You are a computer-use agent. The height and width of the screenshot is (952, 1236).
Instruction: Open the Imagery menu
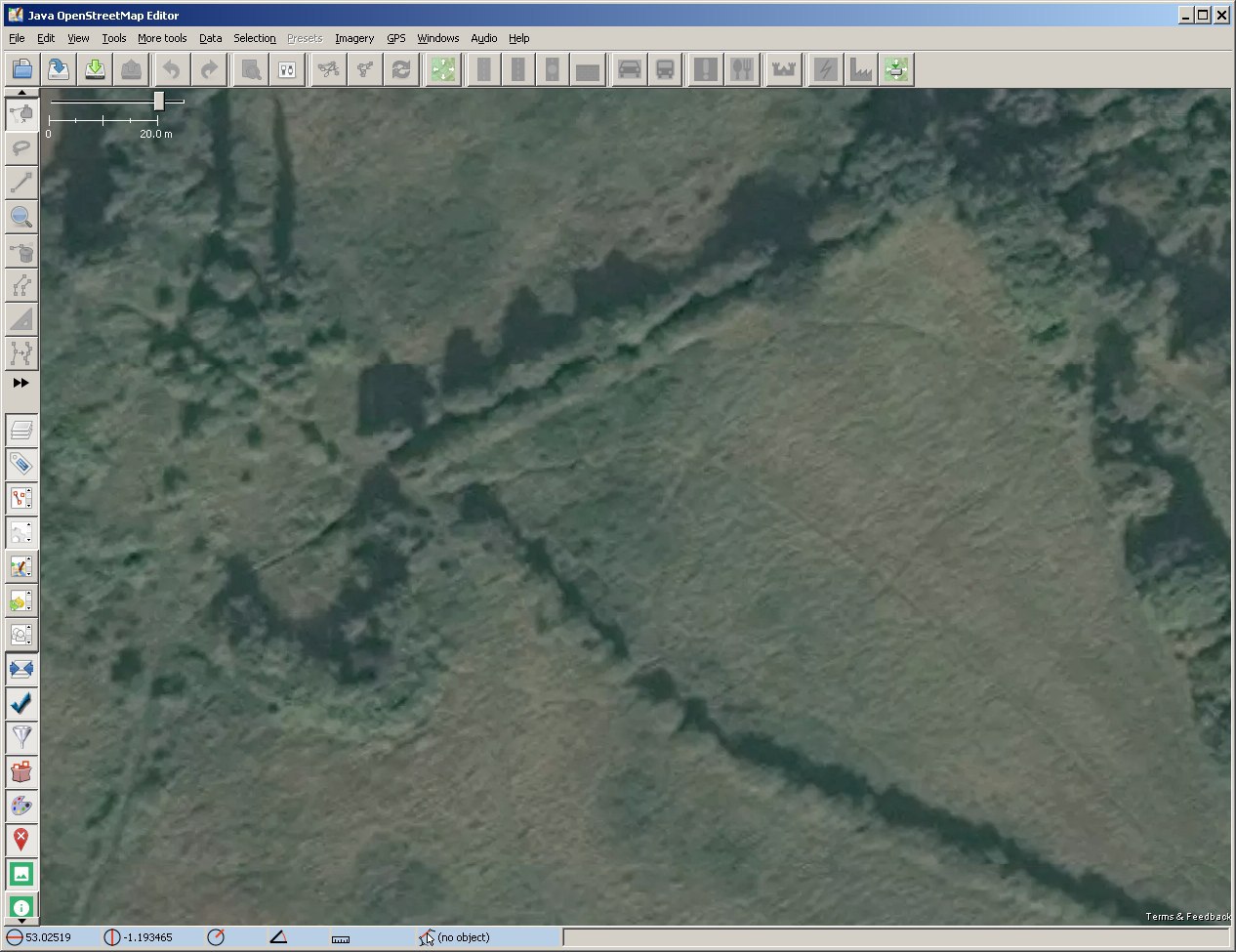[x=354, y=38]
